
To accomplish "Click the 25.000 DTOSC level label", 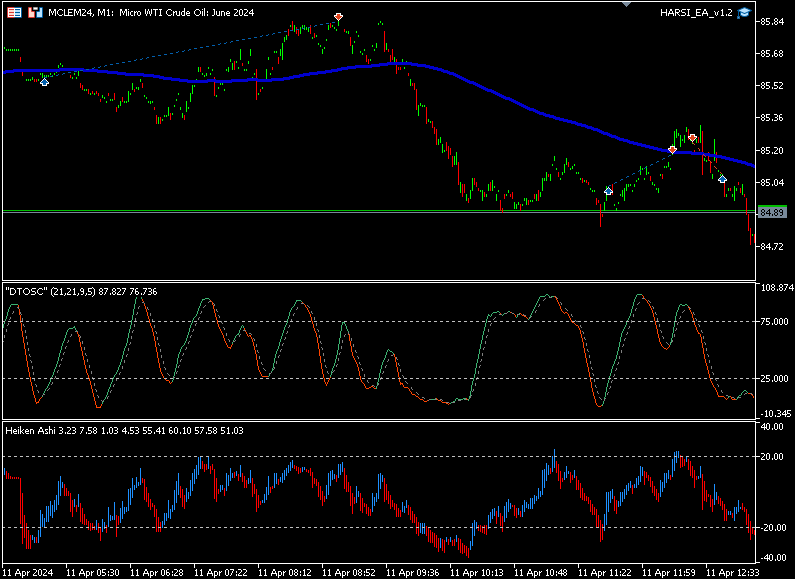I will tap(776, 378).
